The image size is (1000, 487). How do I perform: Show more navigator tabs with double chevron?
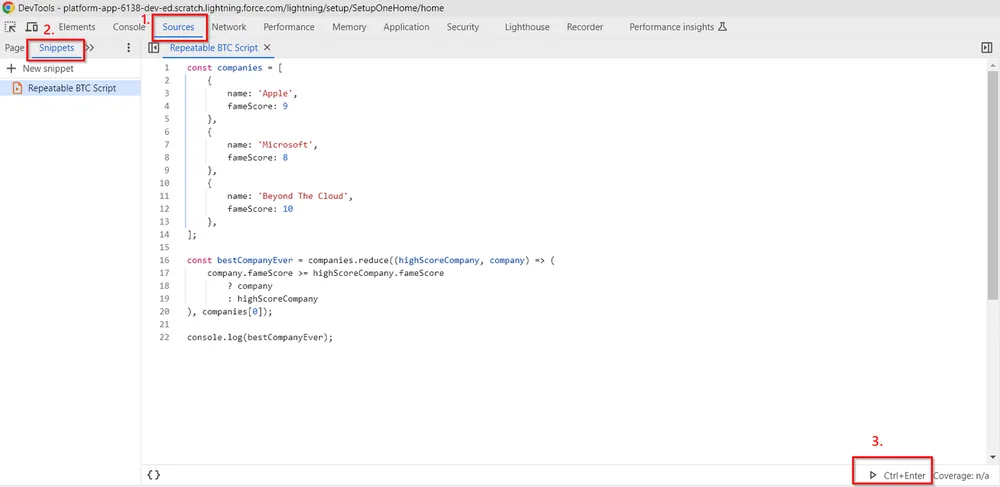[90, 48]
